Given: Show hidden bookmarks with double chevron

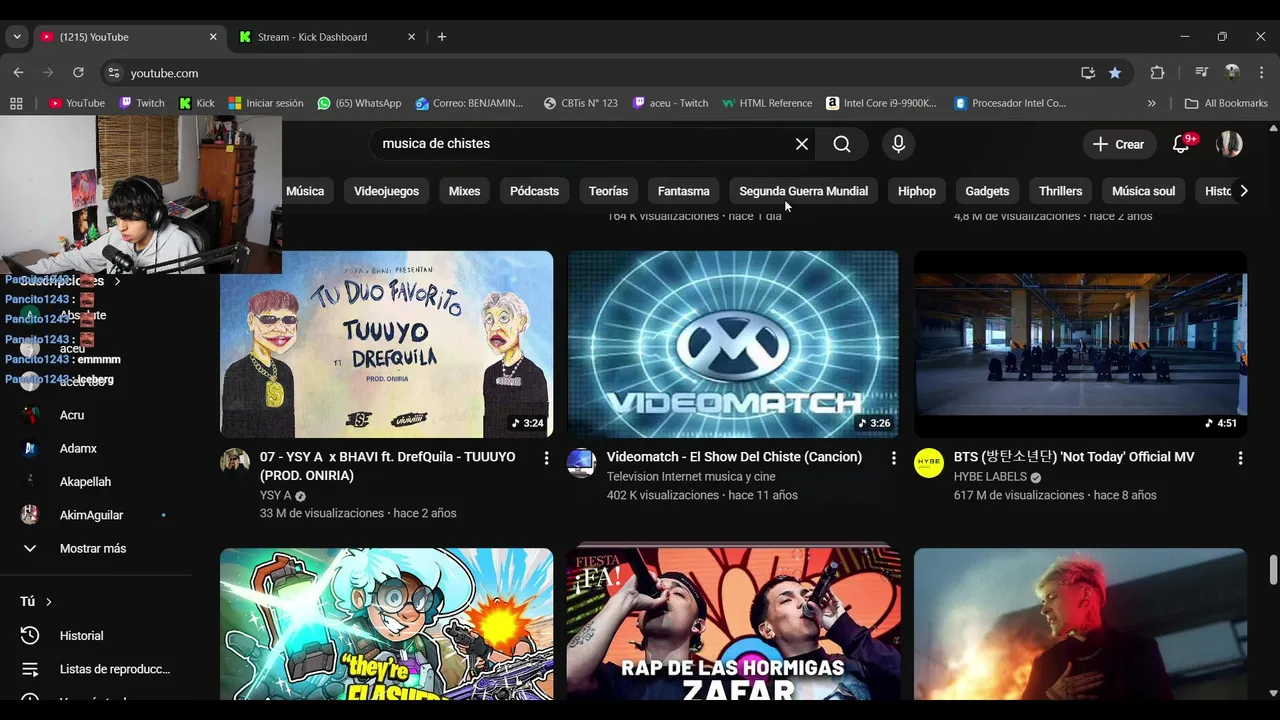Looking at the screenshot, I should (1151, 103).
